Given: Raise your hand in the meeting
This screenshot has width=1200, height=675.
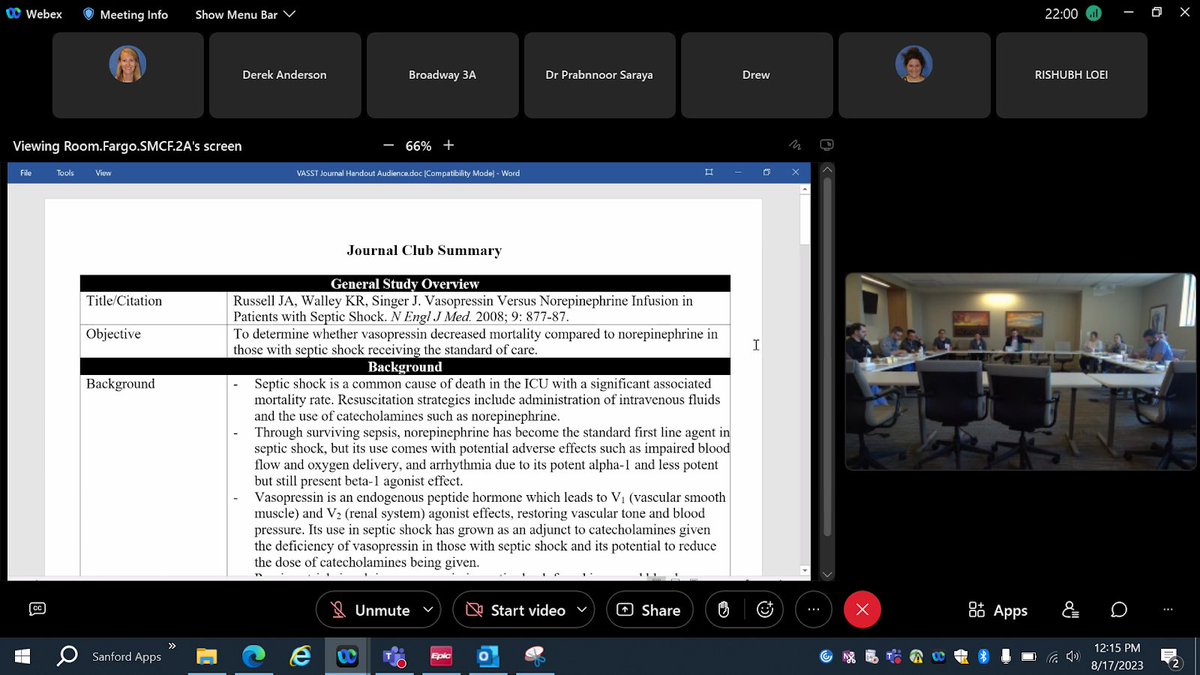Looking at the screenshot, I should (x=722, y=609).
